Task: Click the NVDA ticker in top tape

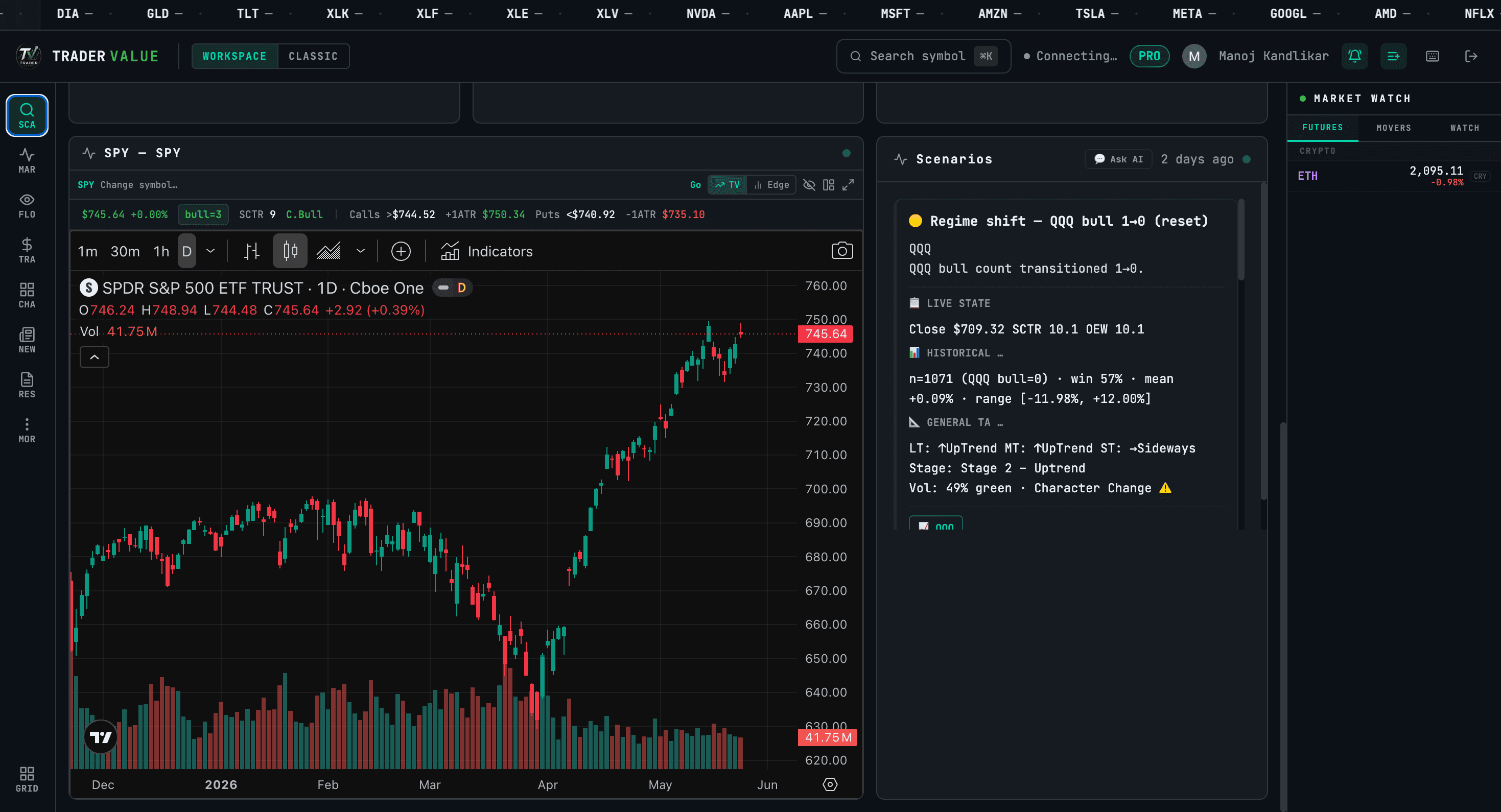Action: click(707, 13)
